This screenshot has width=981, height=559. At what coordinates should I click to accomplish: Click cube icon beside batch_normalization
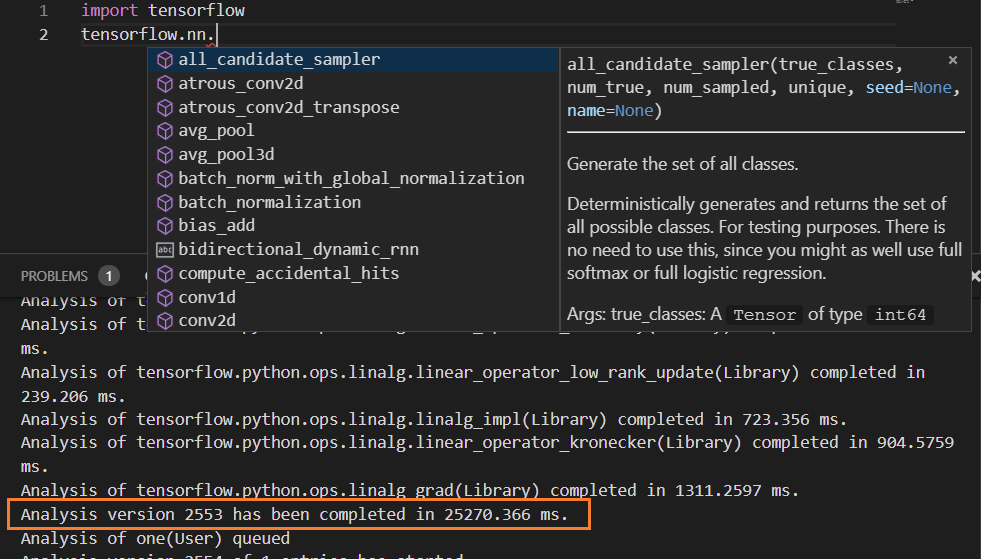165,202
